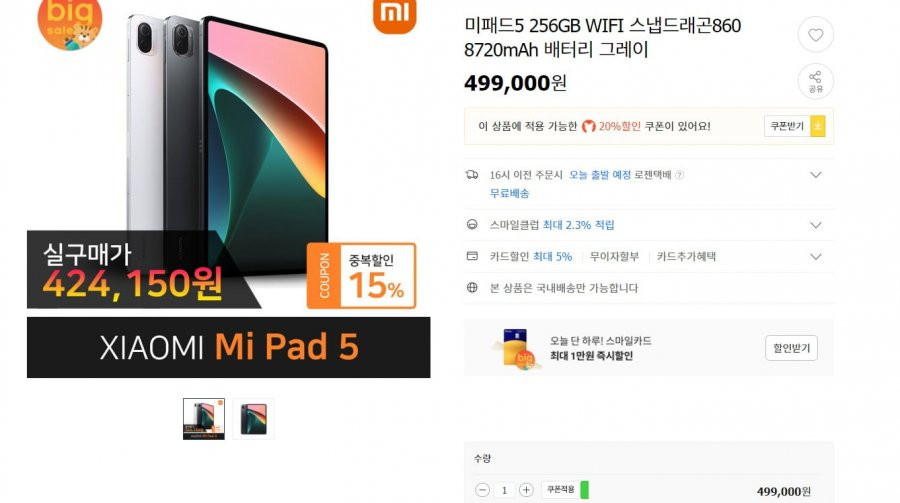Viewport: 900px width, 503px height.
Task: Click the card discount icon
Action: (472, 256)
